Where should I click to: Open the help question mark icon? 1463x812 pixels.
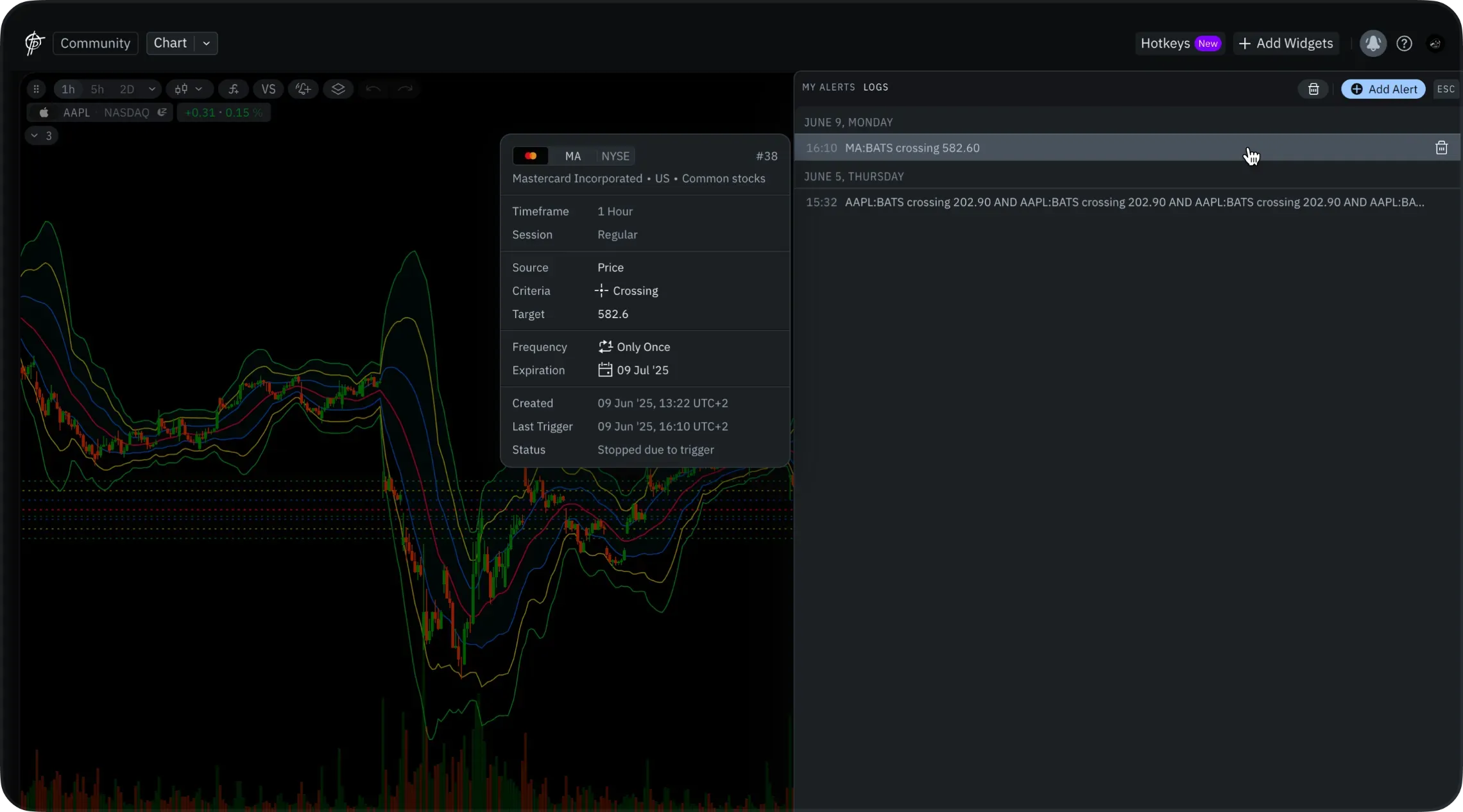tap(1405, 43)
